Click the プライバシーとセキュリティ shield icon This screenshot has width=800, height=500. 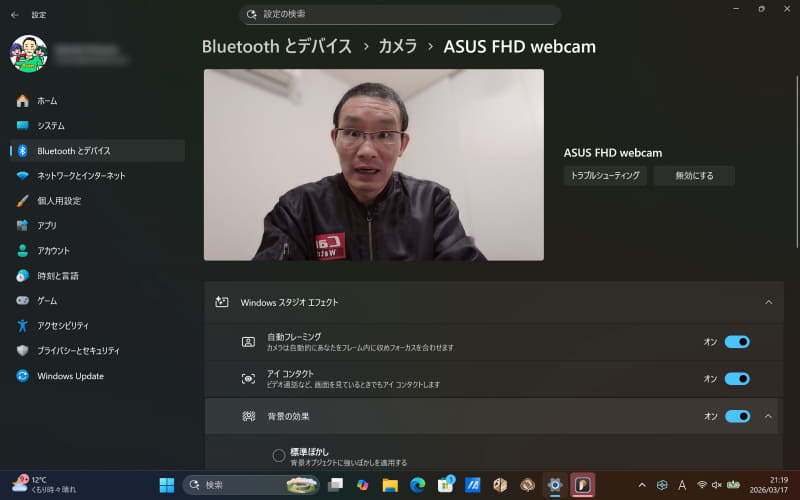tap(22, 351)
